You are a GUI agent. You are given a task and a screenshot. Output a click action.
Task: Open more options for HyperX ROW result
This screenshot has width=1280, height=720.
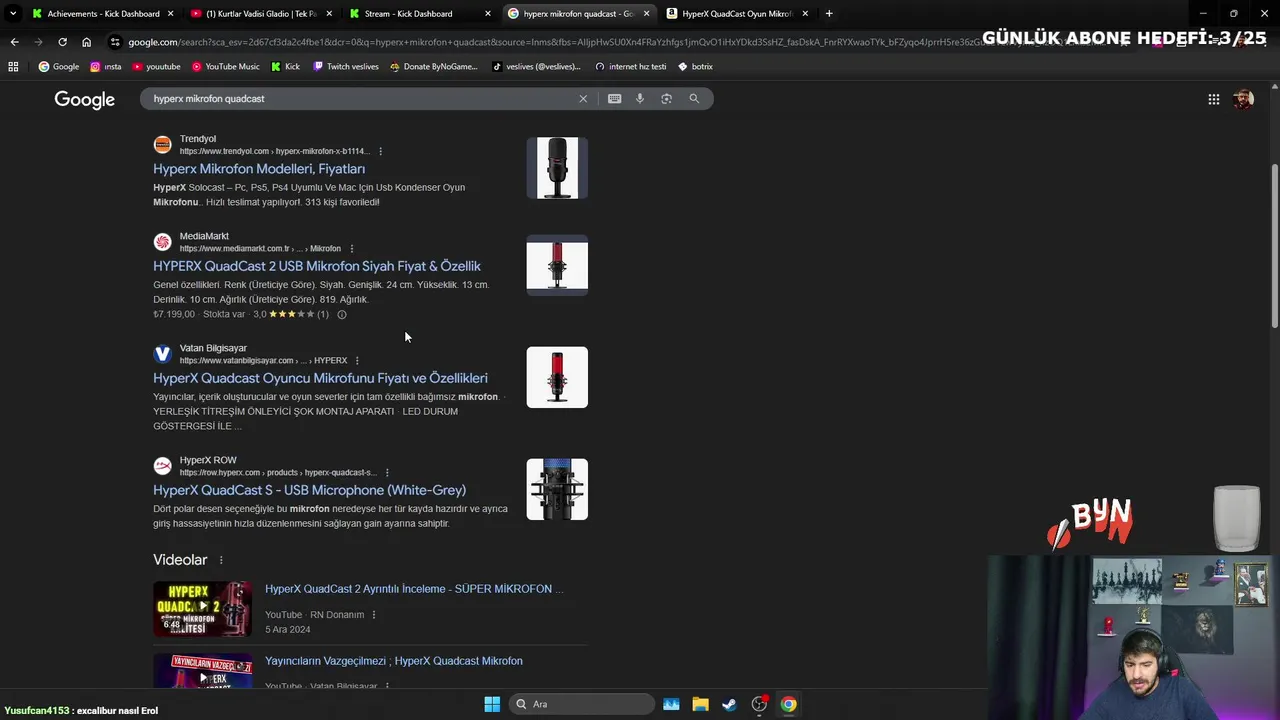(387, 472)
